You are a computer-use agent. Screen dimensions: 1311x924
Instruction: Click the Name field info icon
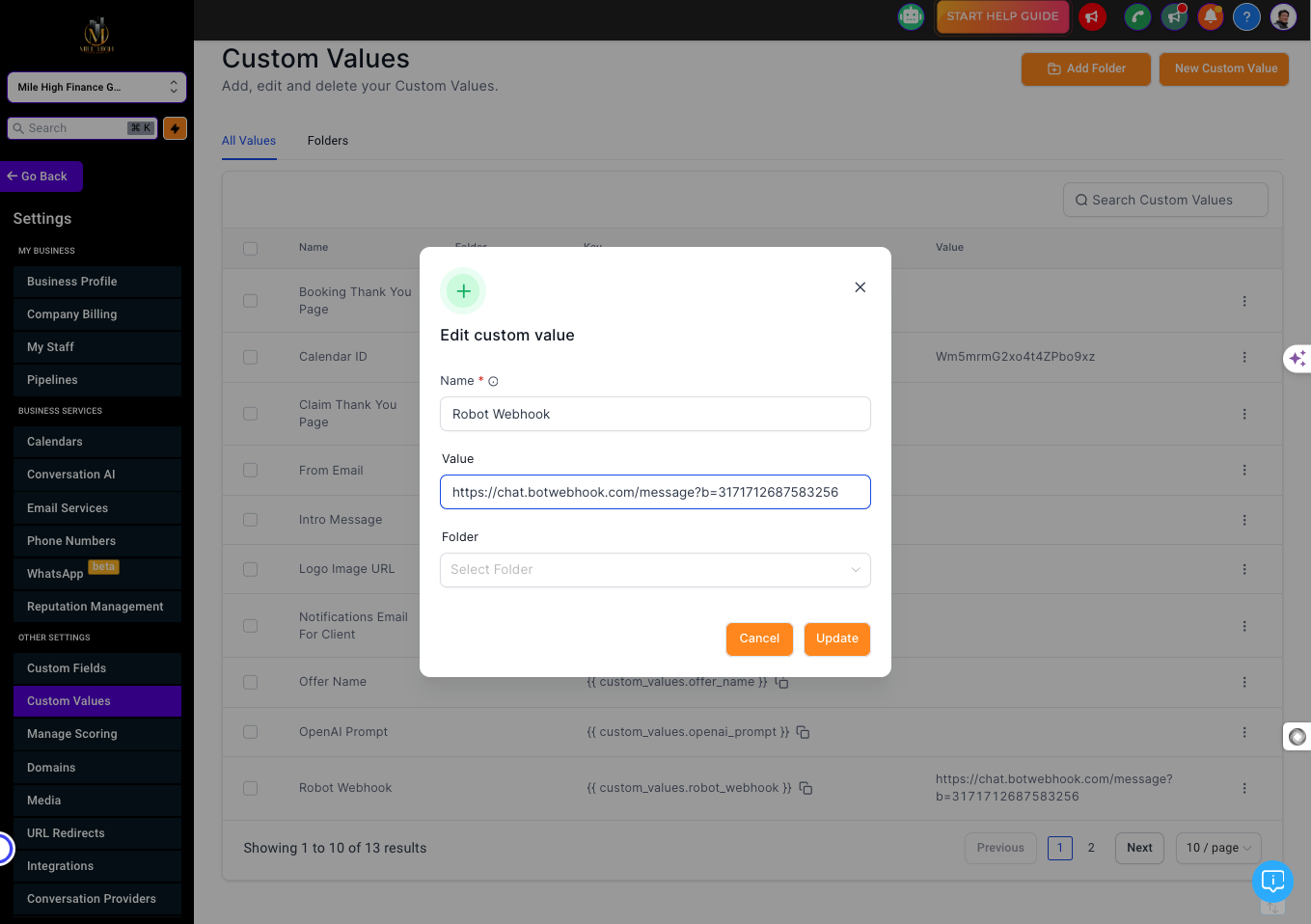point(493,382)
